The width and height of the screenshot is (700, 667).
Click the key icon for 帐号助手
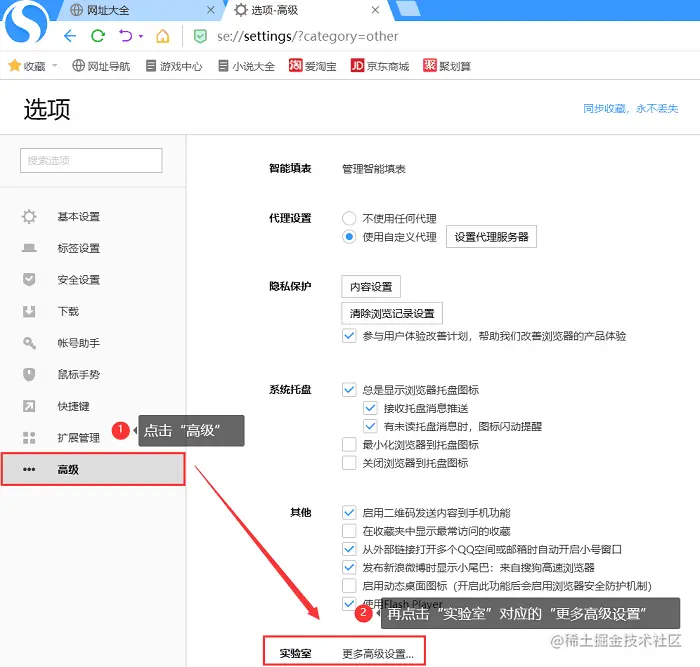click(x=29, y=343)
